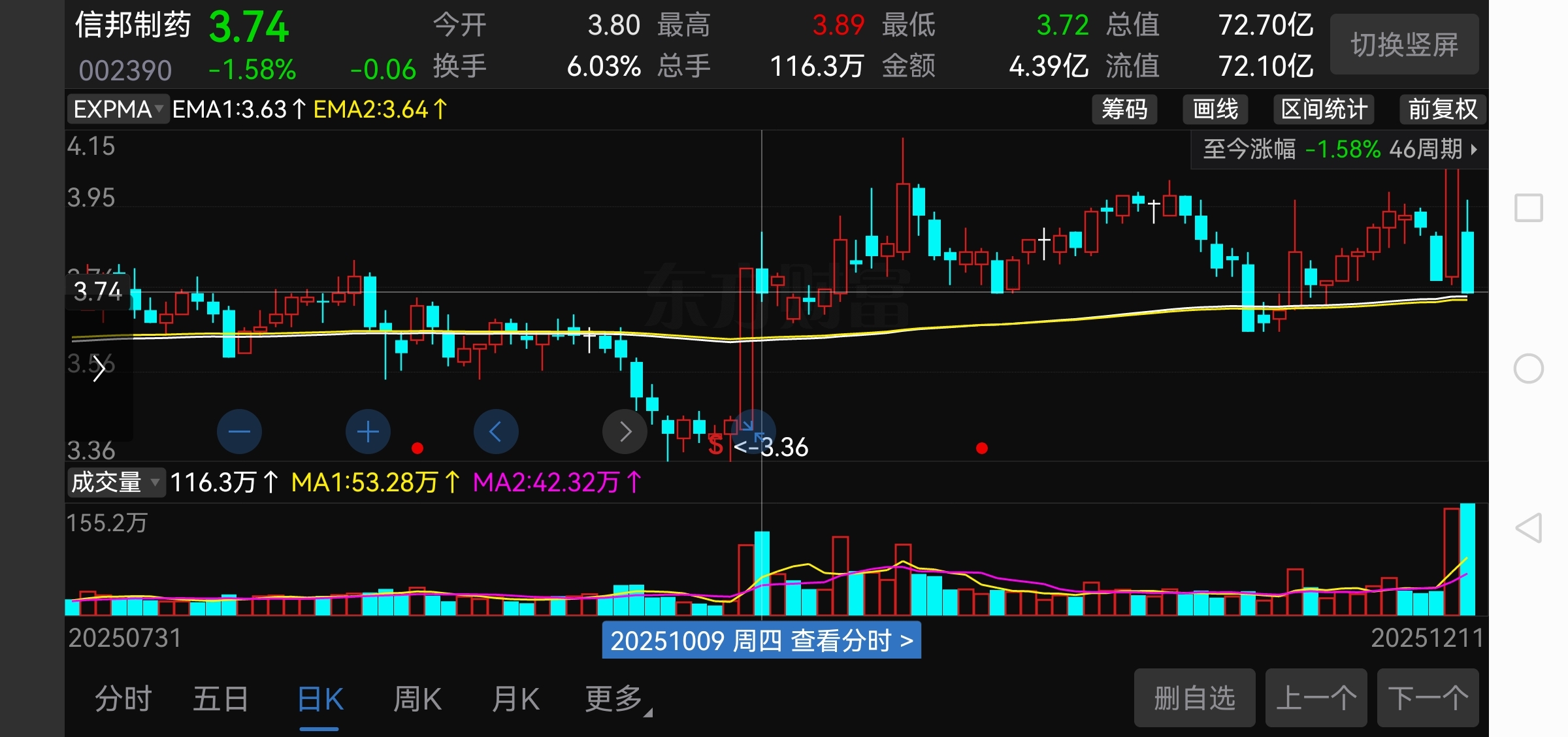Viewport: 1568px width, 737px height.
Task: Pan chart left with blue arrow
Action: (496, 432)
